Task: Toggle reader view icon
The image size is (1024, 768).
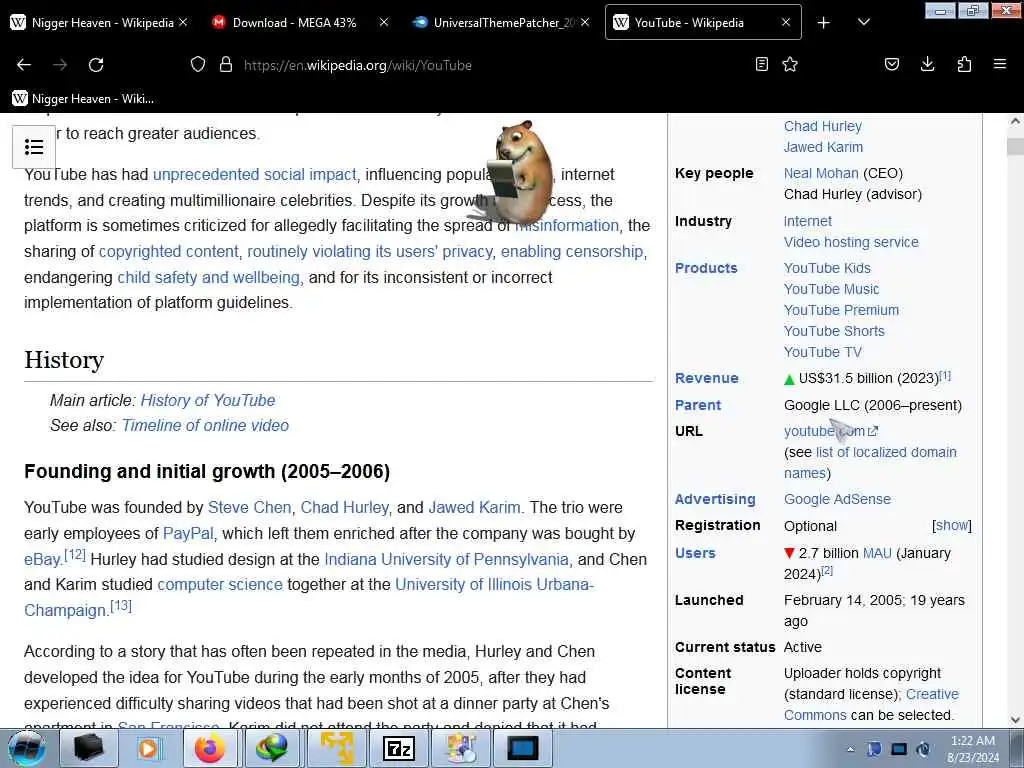Action: click(761, 64)
